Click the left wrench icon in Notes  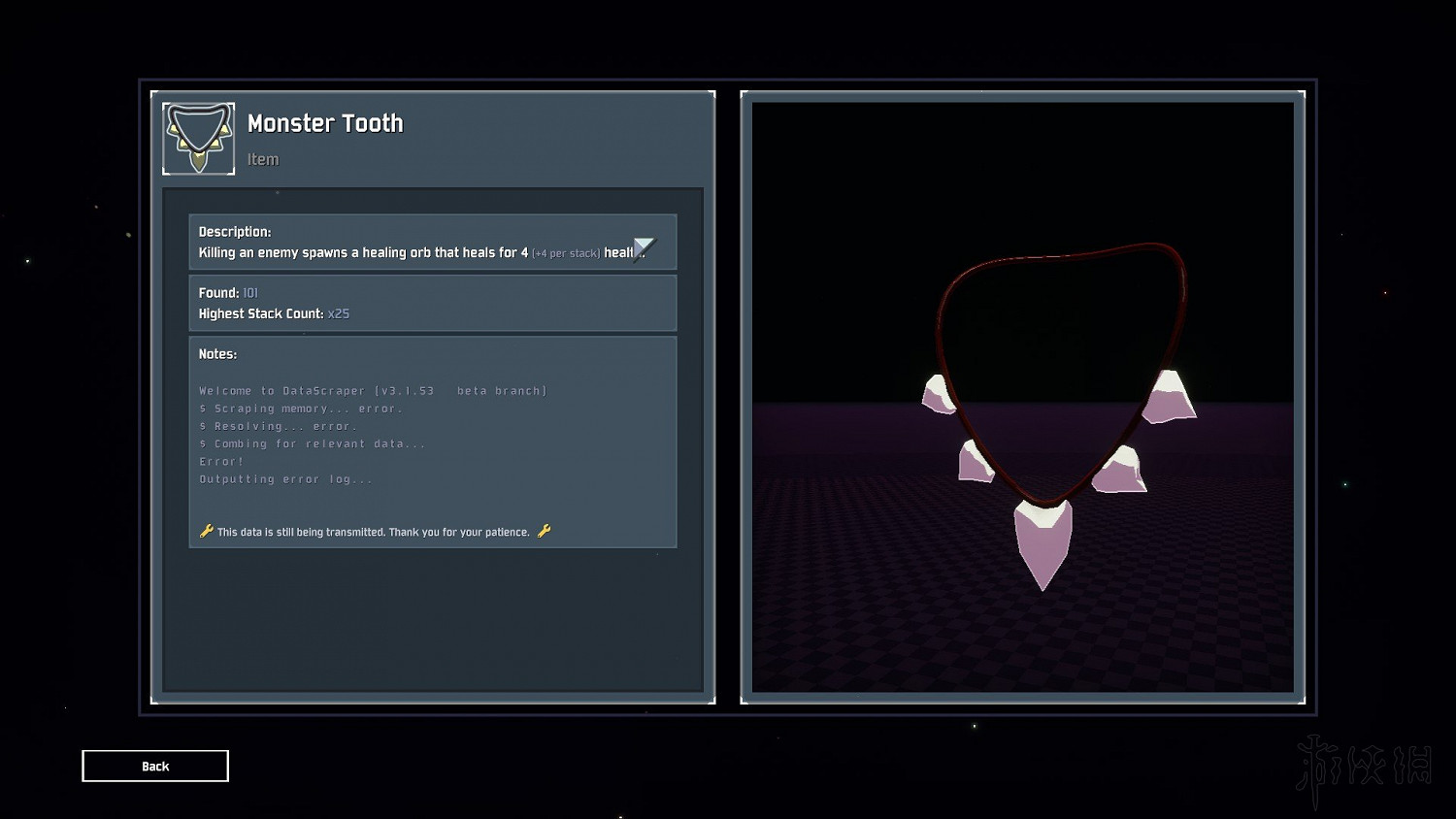click(x=206, y=531)
